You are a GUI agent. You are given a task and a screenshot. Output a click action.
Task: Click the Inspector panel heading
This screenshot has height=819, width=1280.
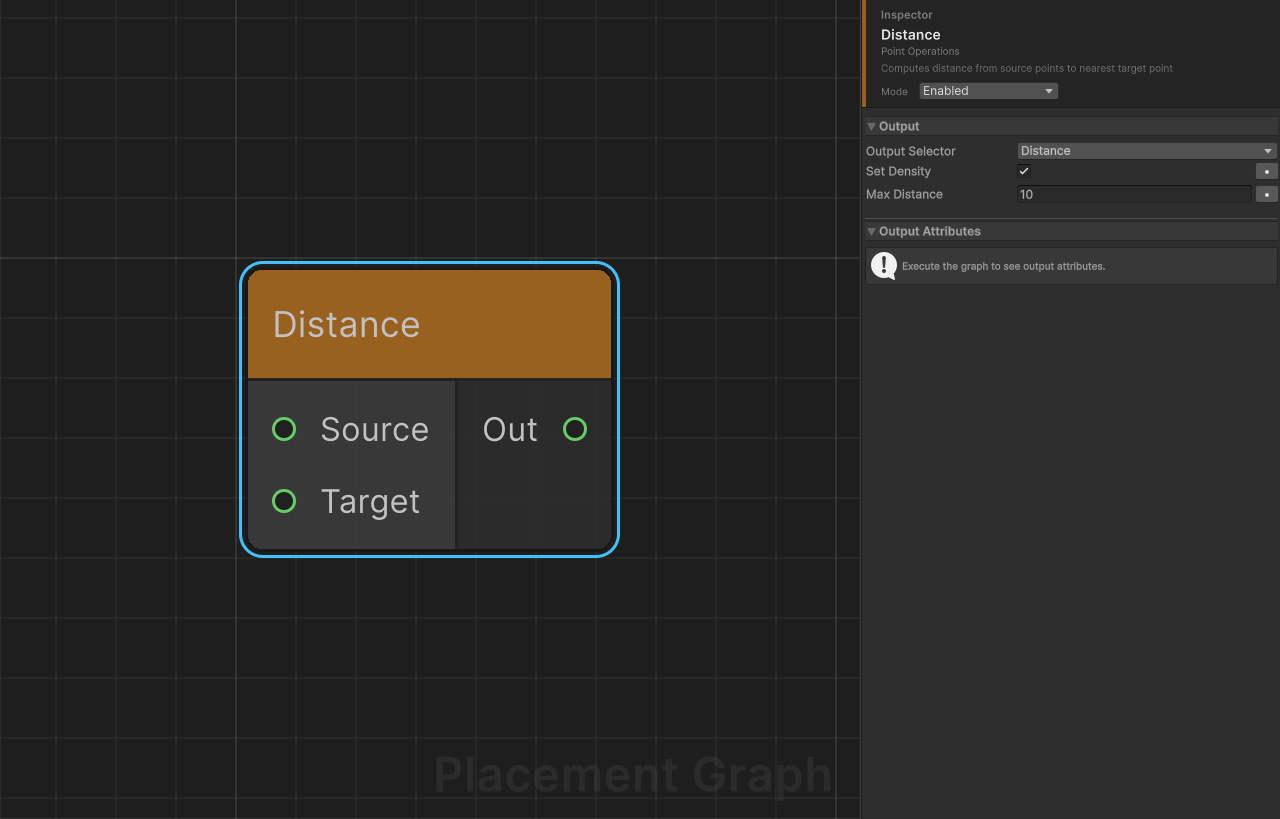(907, 15)
